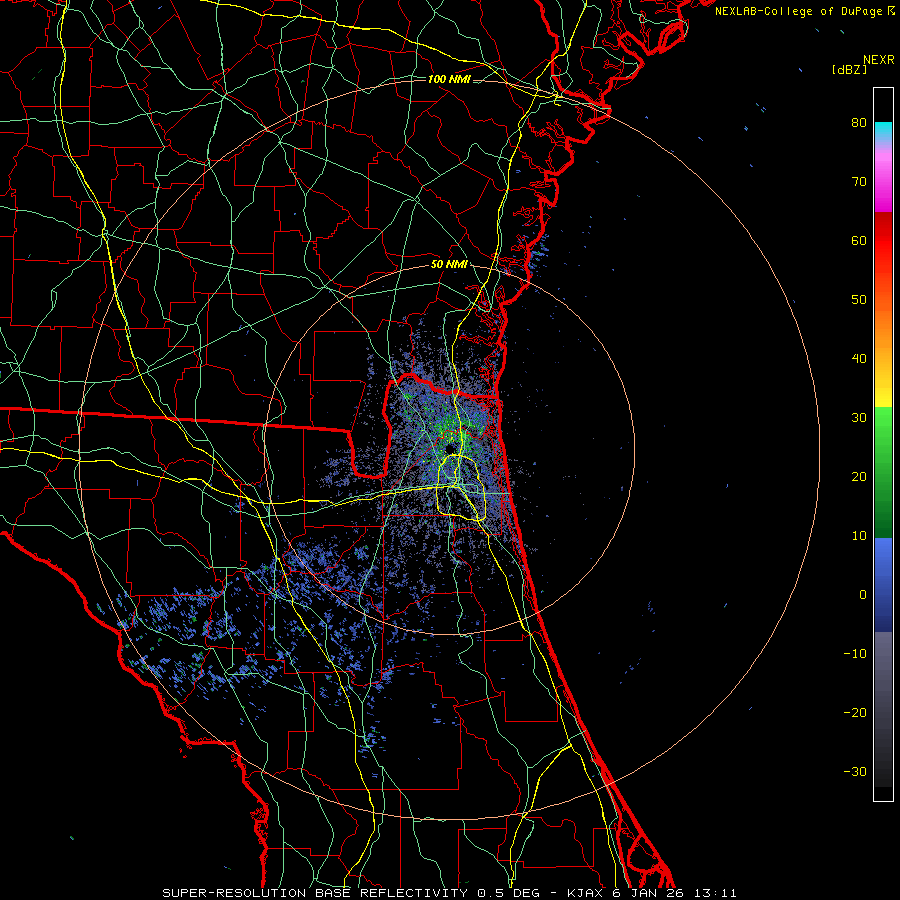This screenshot has height=900, width=900.
Task: Click the 50 value on dBZ scale
Action: tap(859, 300)
